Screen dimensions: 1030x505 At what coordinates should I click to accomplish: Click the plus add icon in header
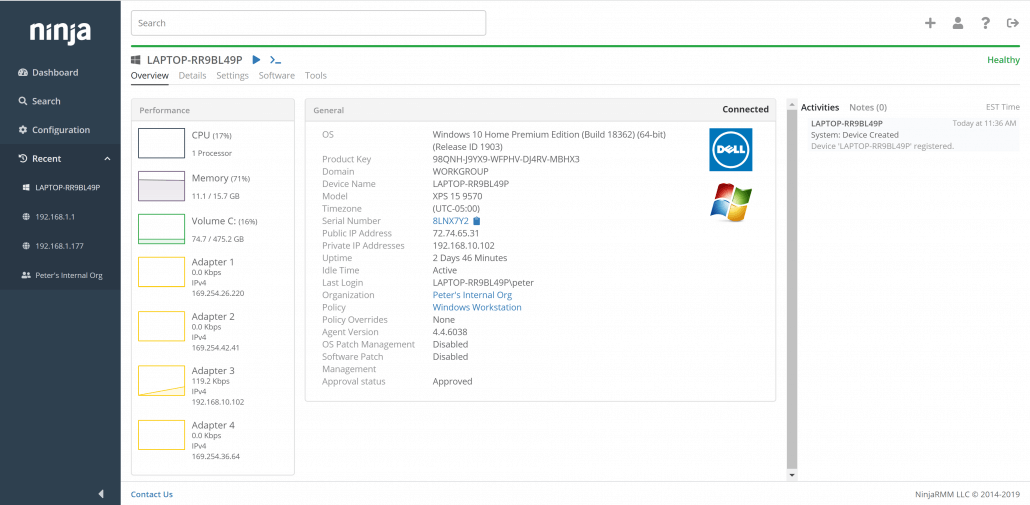930,23
